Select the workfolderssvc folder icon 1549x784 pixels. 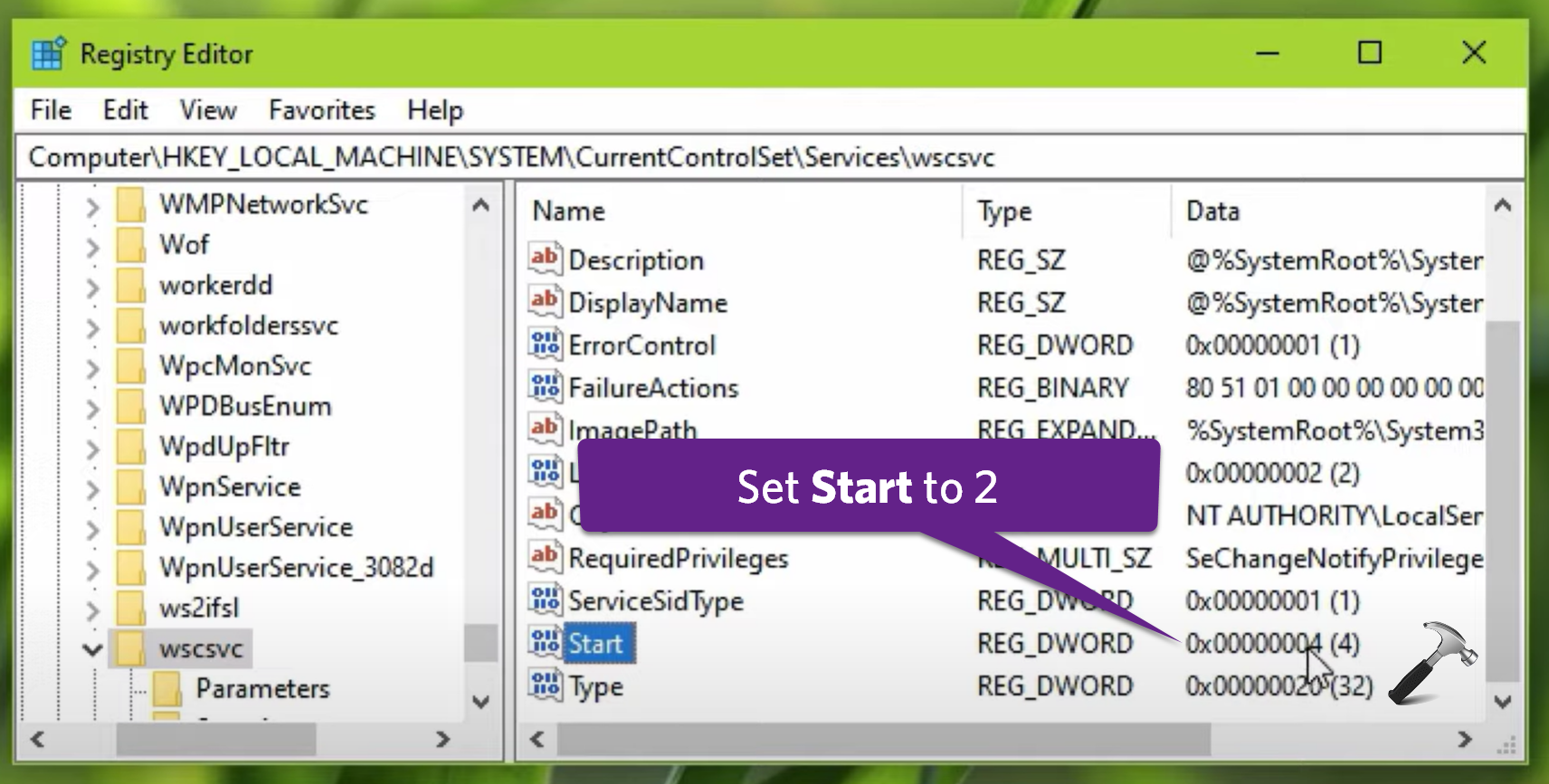coord(131,326)
